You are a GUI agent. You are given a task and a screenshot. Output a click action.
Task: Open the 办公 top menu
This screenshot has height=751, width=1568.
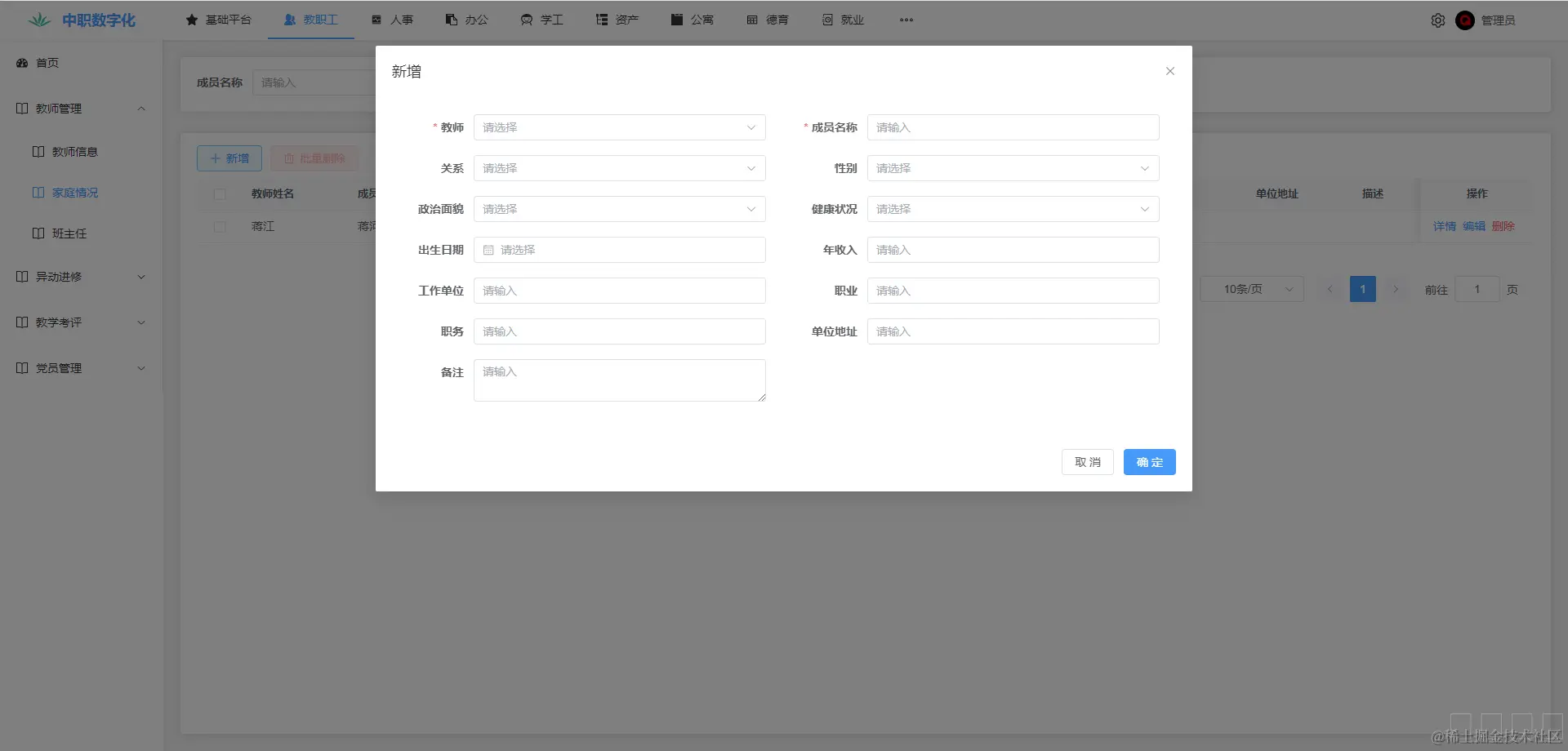467,20
